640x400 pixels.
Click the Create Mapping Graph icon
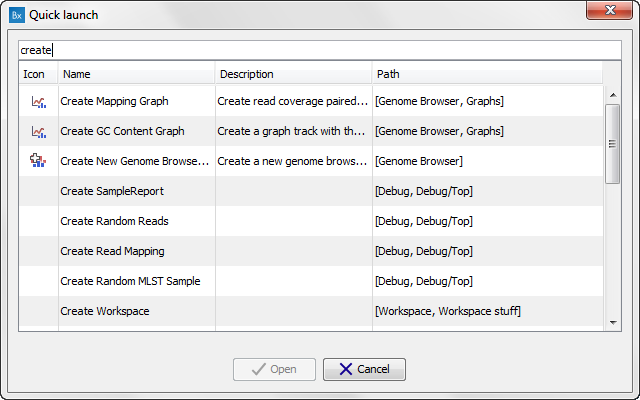pyautogui.click(x=39, y=102)
